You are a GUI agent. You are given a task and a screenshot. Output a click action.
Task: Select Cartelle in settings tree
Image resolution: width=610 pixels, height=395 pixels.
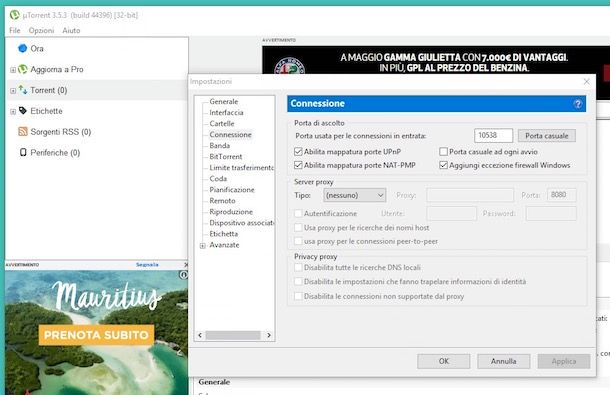pos(222,123)
